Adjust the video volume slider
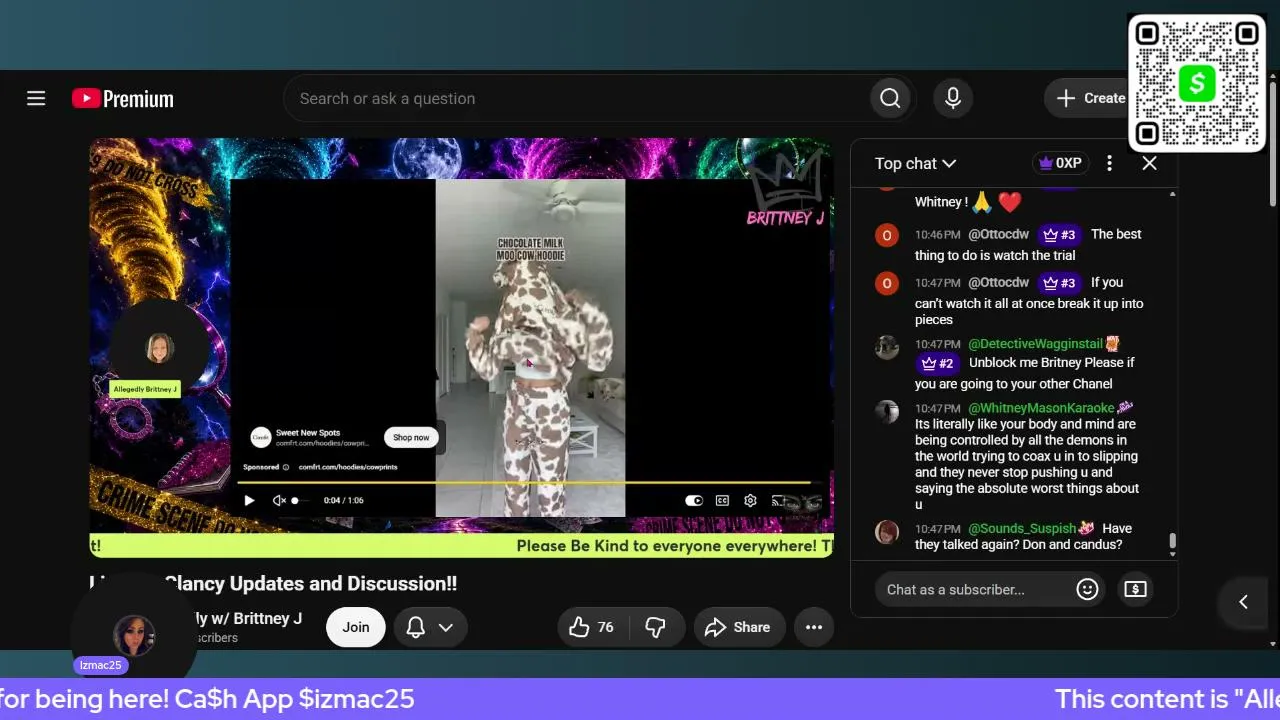Screen dimensions: 1280x720 [x=301, y=500]
